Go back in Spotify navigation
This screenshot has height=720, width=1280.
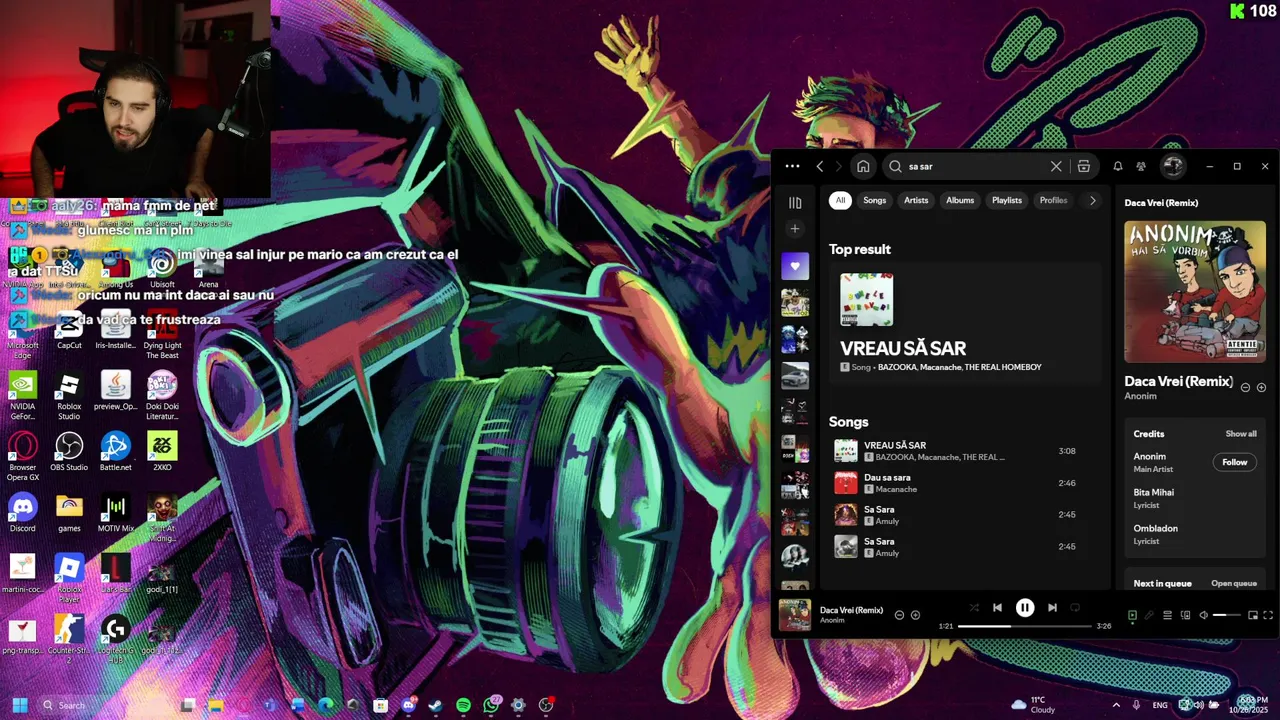pos(820,166)
